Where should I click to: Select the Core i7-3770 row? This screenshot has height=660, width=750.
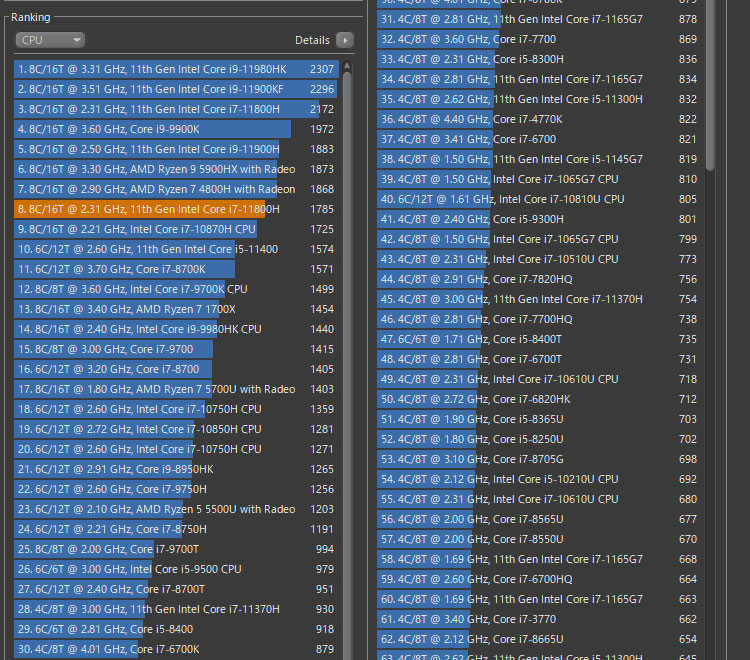[540, 620]
